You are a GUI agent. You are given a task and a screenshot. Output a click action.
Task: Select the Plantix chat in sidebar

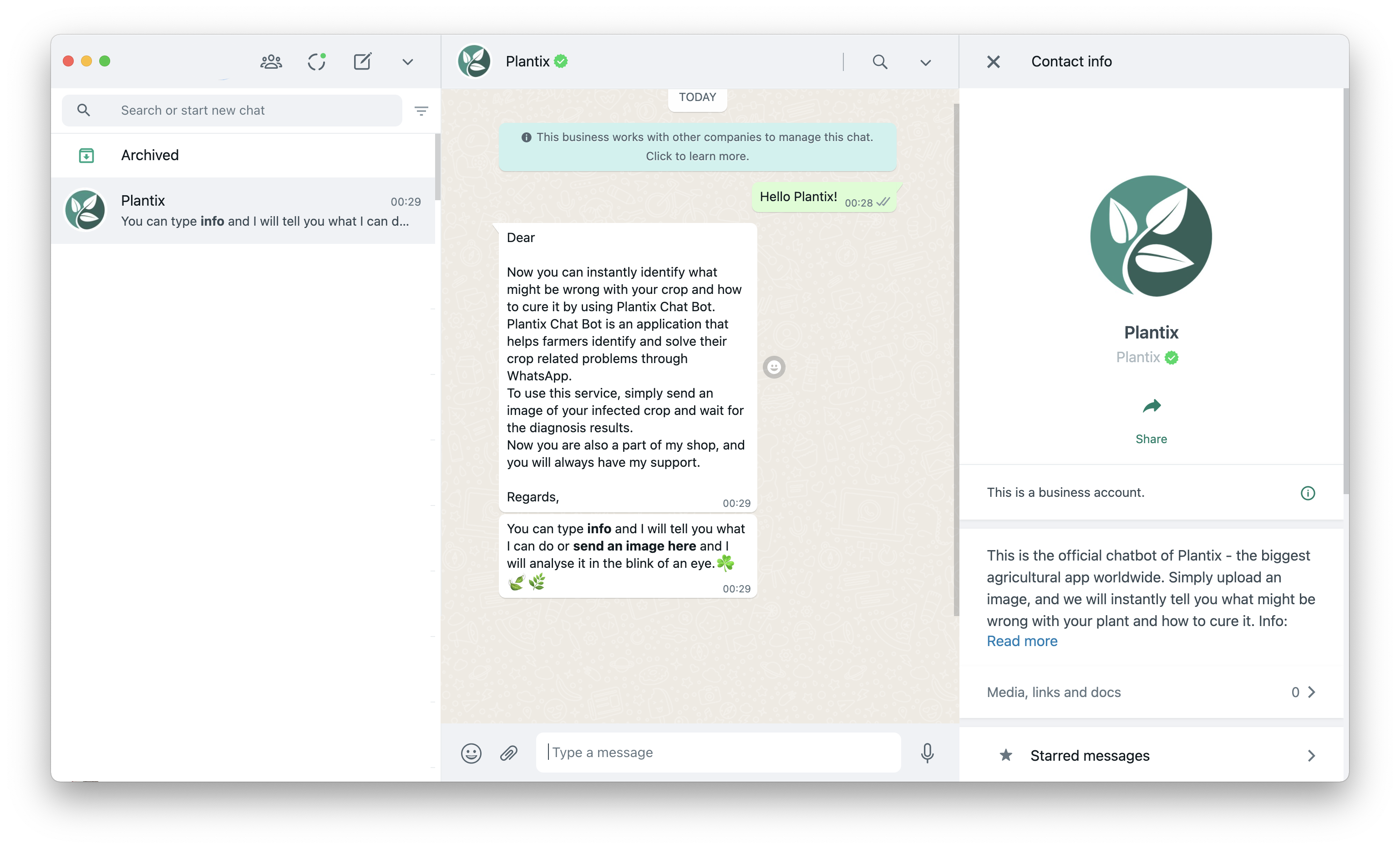tap(246, 211)
